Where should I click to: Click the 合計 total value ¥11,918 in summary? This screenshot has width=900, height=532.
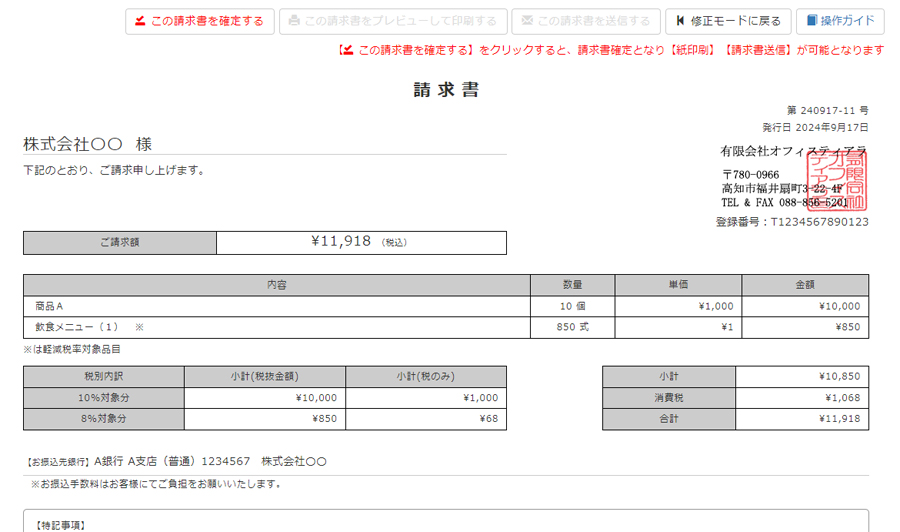pos(838,419)
